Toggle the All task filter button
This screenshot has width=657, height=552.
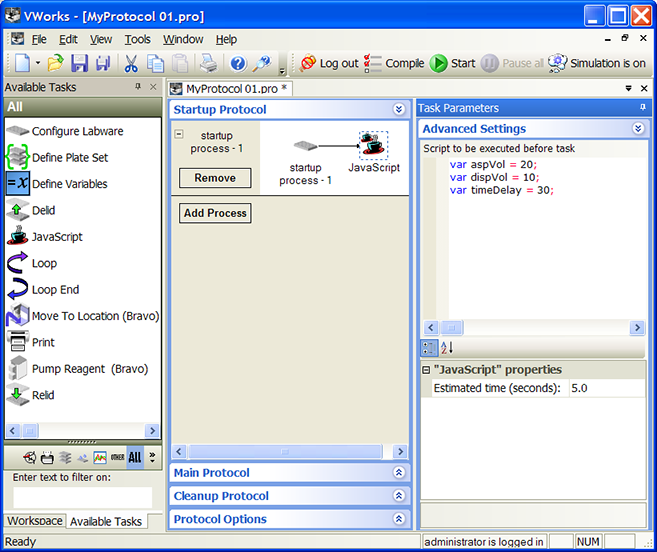tap(135, 457)
